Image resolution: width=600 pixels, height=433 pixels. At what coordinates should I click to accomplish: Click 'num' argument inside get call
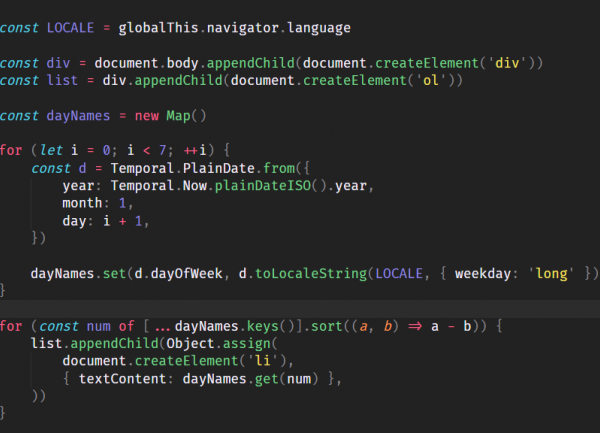point(299,379)
